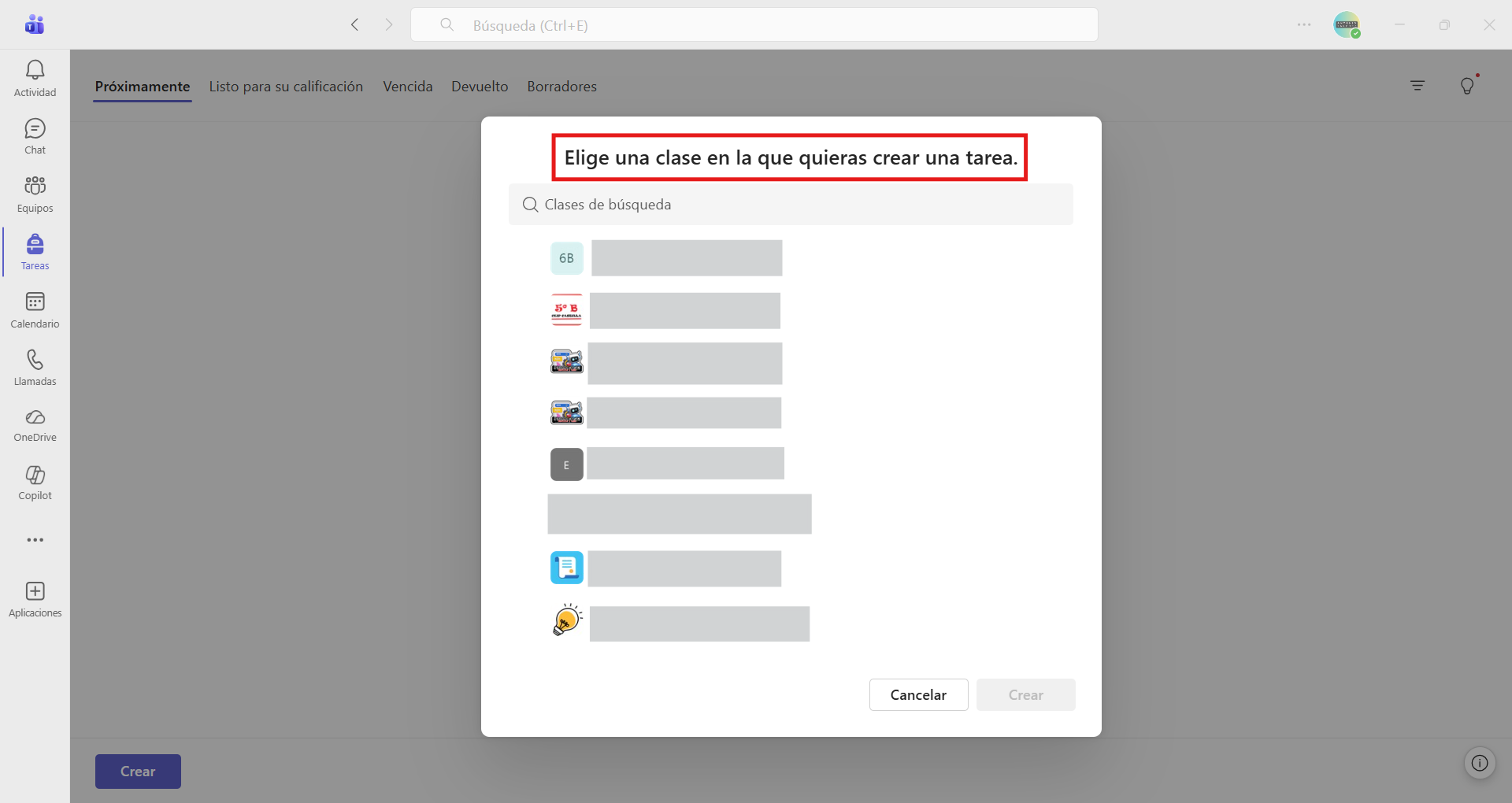Expand more apps ellipsis in sidebar
1512x803 pixels.
(x=35, y=540)
